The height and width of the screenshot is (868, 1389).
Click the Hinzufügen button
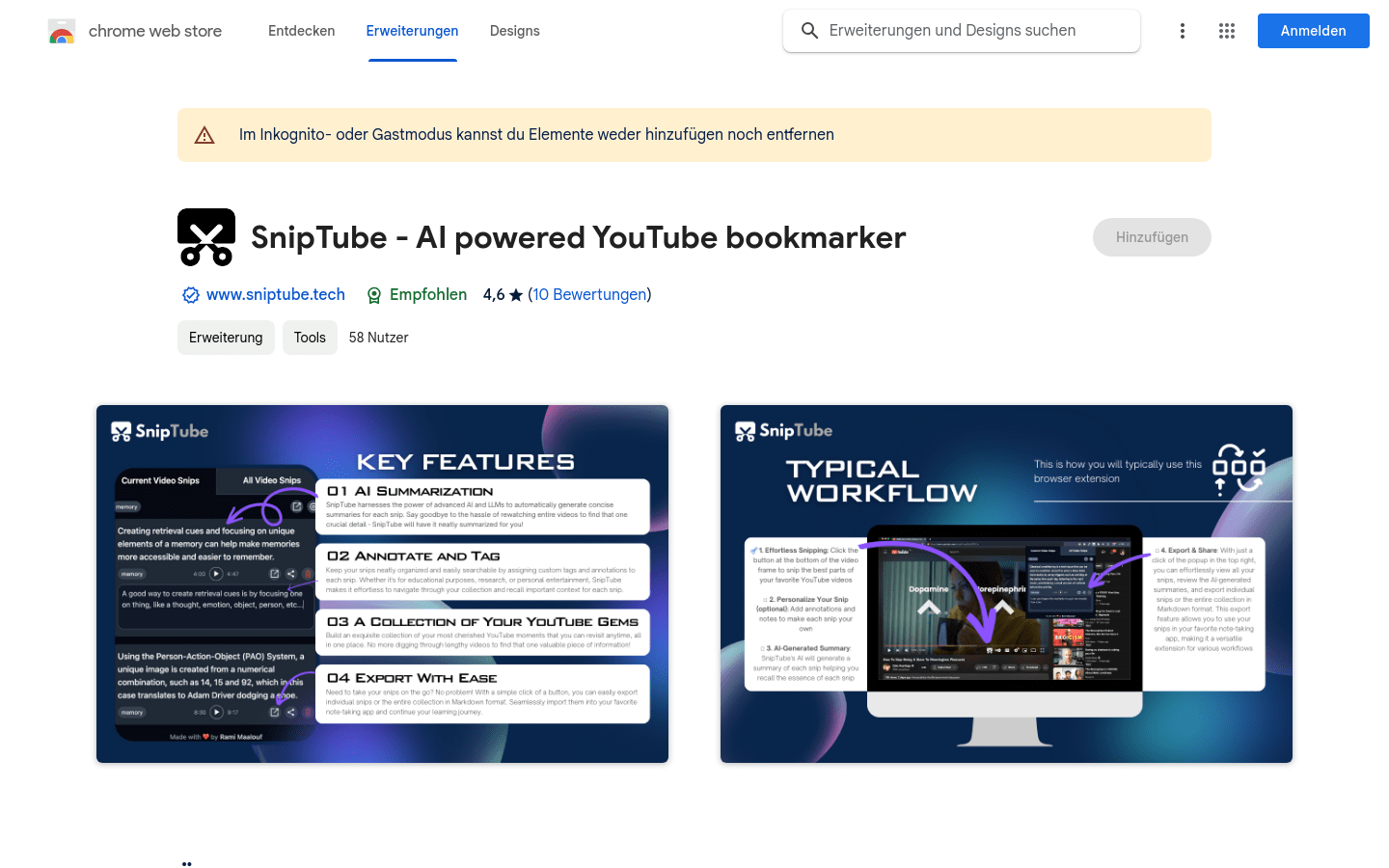[1152, 237]
